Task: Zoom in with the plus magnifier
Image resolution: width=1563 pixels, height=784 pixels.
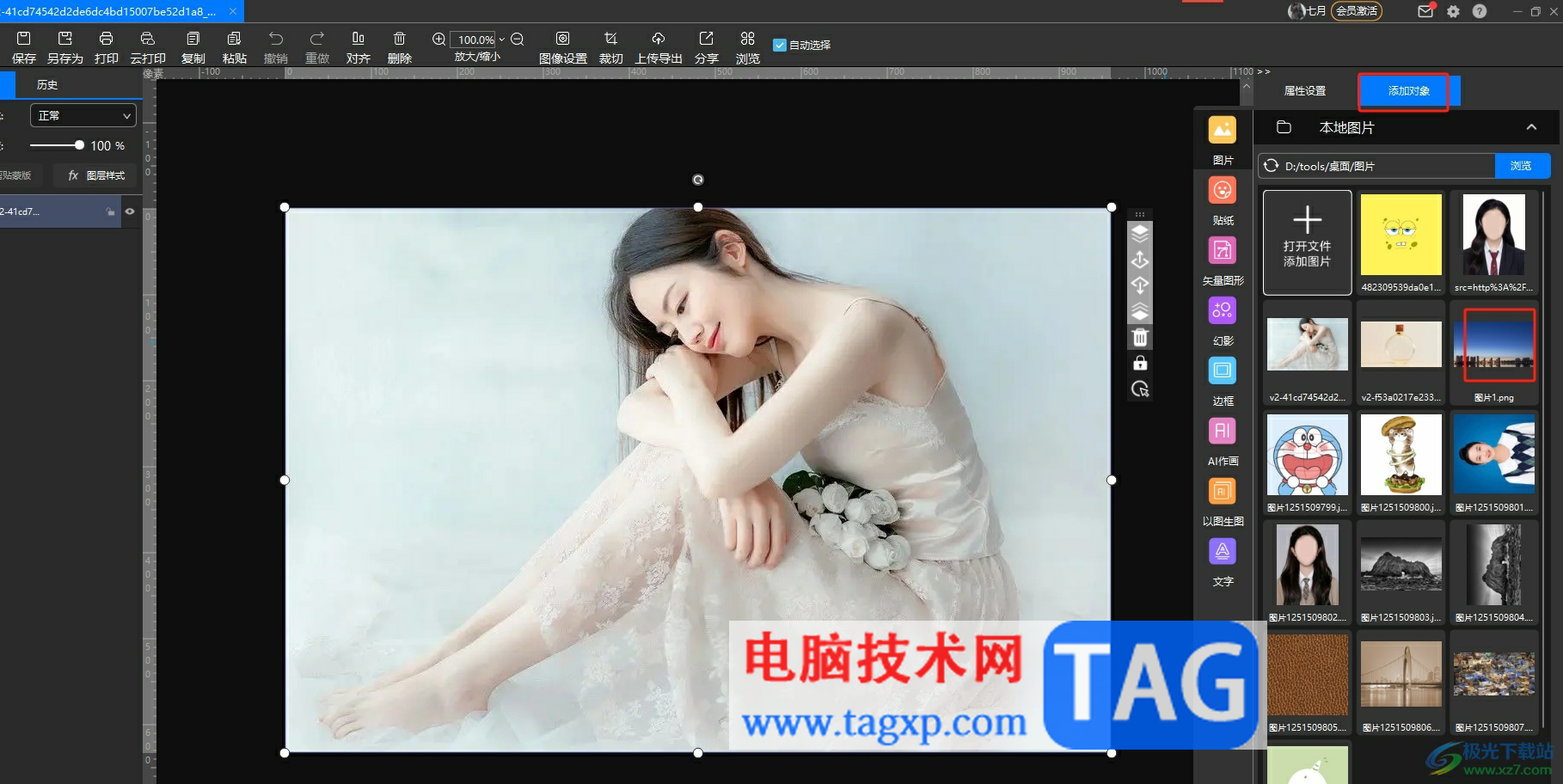Action: [438, 40]
